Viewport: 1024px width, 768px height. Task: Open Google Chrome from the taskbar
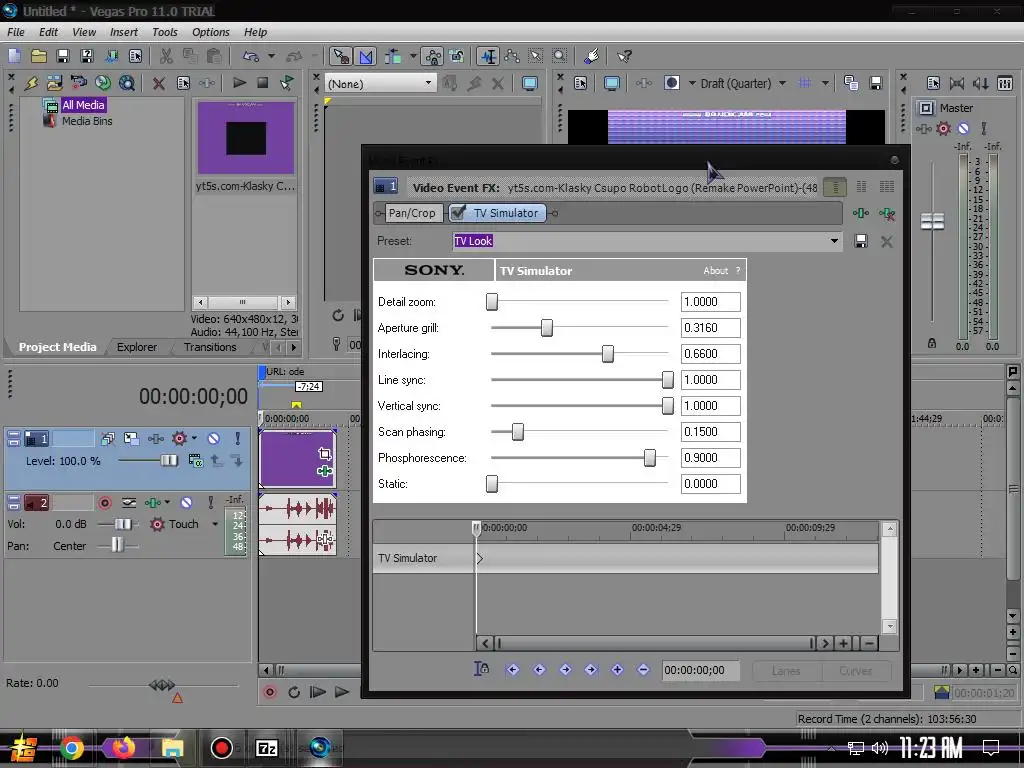(x=72, y=748)
